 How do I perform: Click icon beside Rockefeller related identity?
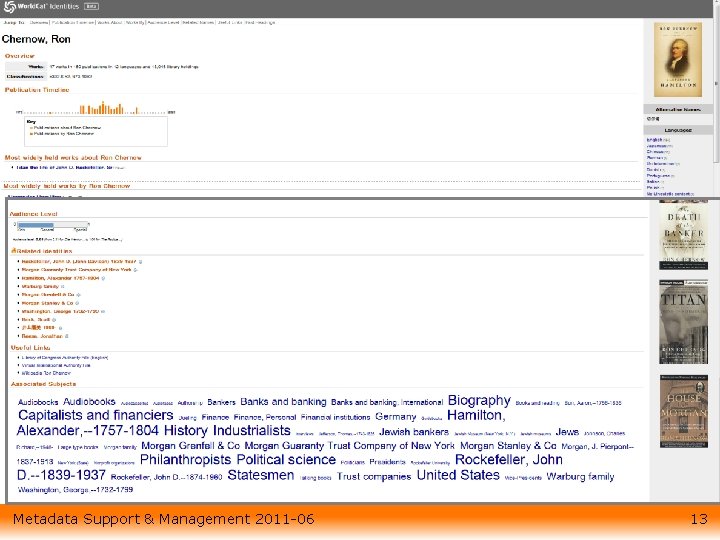(141, 262)
